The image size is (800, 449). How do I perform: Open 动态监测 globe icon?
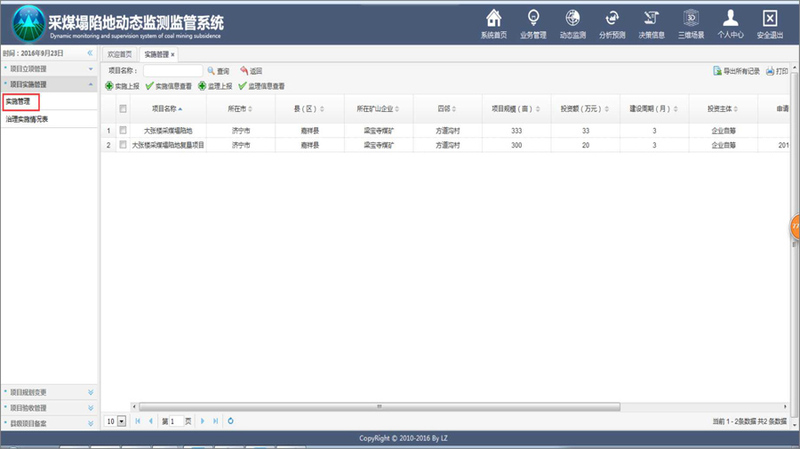[572, 19]
